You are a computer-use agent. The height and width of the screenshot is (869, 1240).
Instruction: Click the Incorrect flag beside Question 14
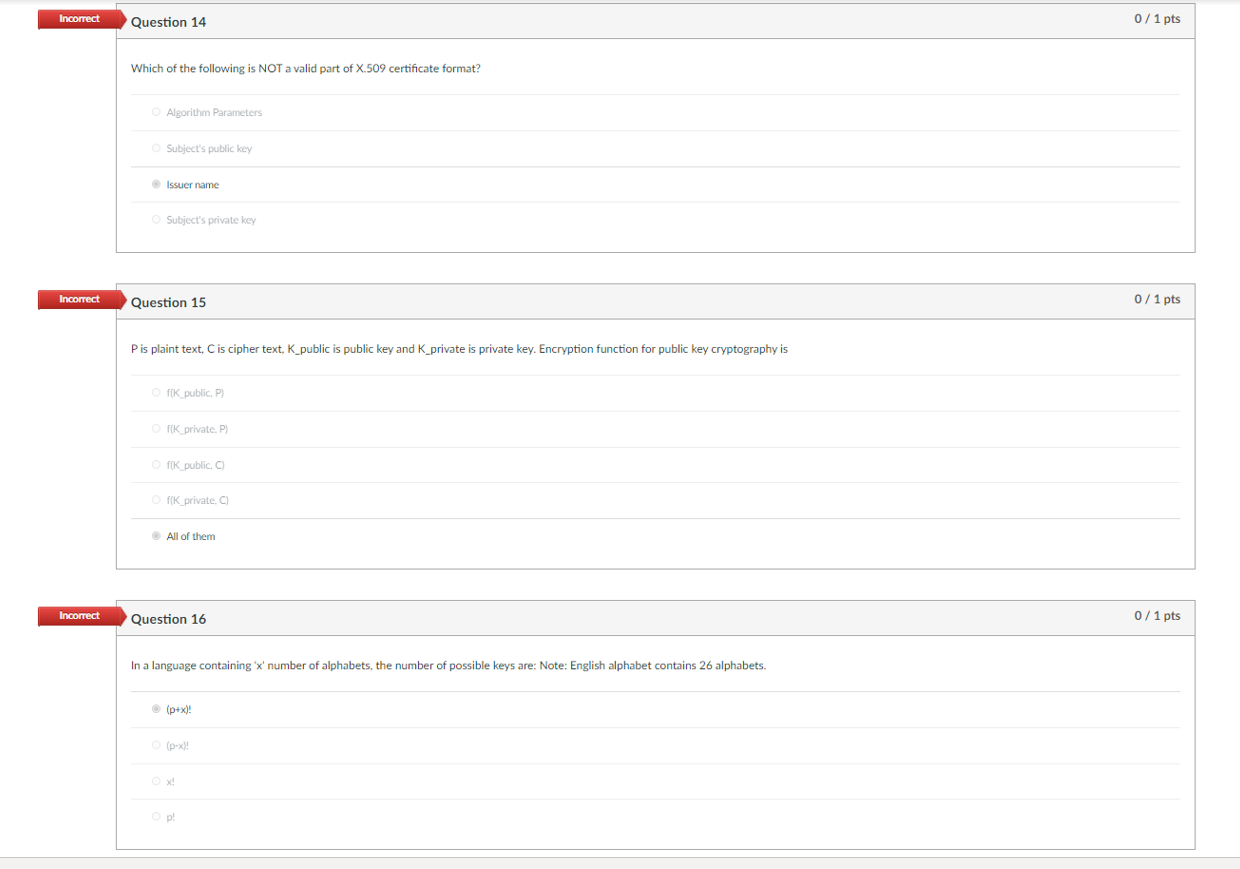click(81, 19)
